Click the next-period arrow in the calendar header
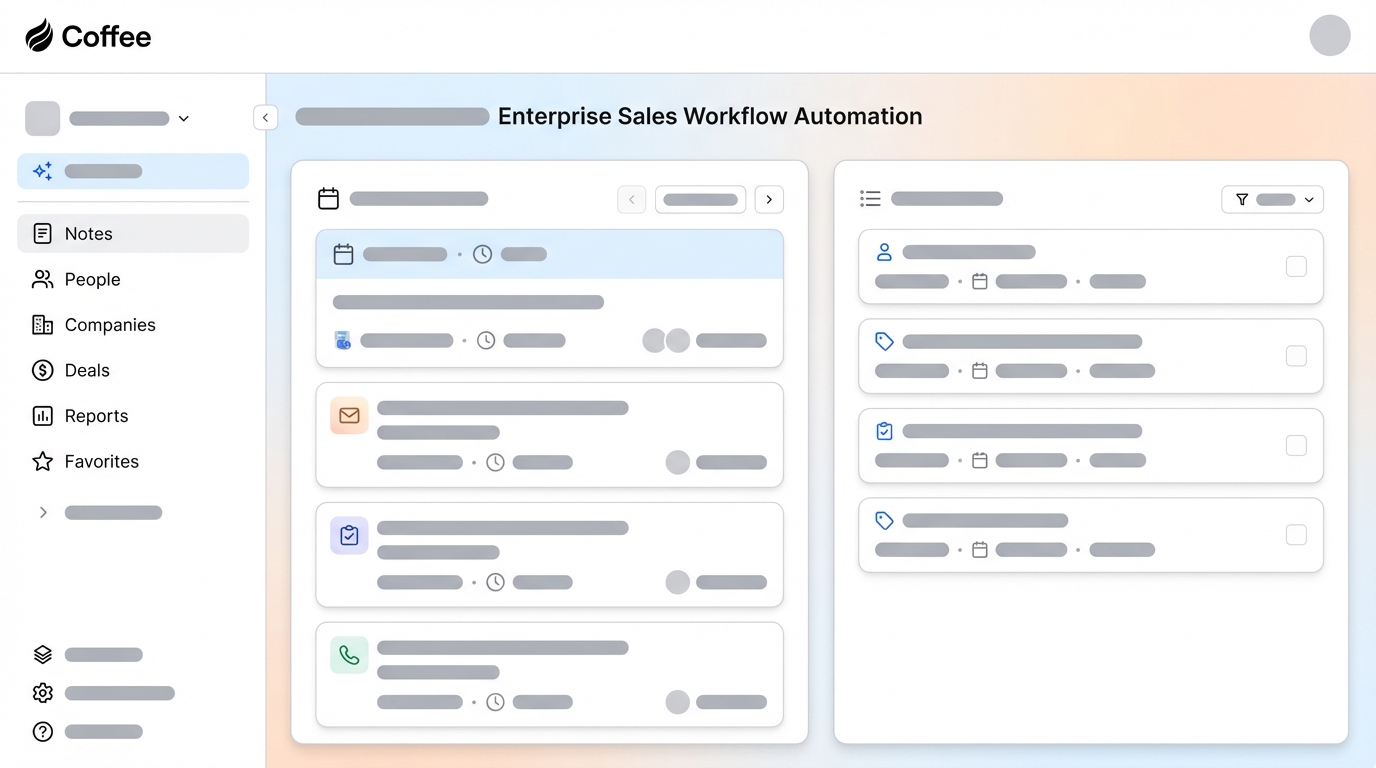 pos(769,199)
